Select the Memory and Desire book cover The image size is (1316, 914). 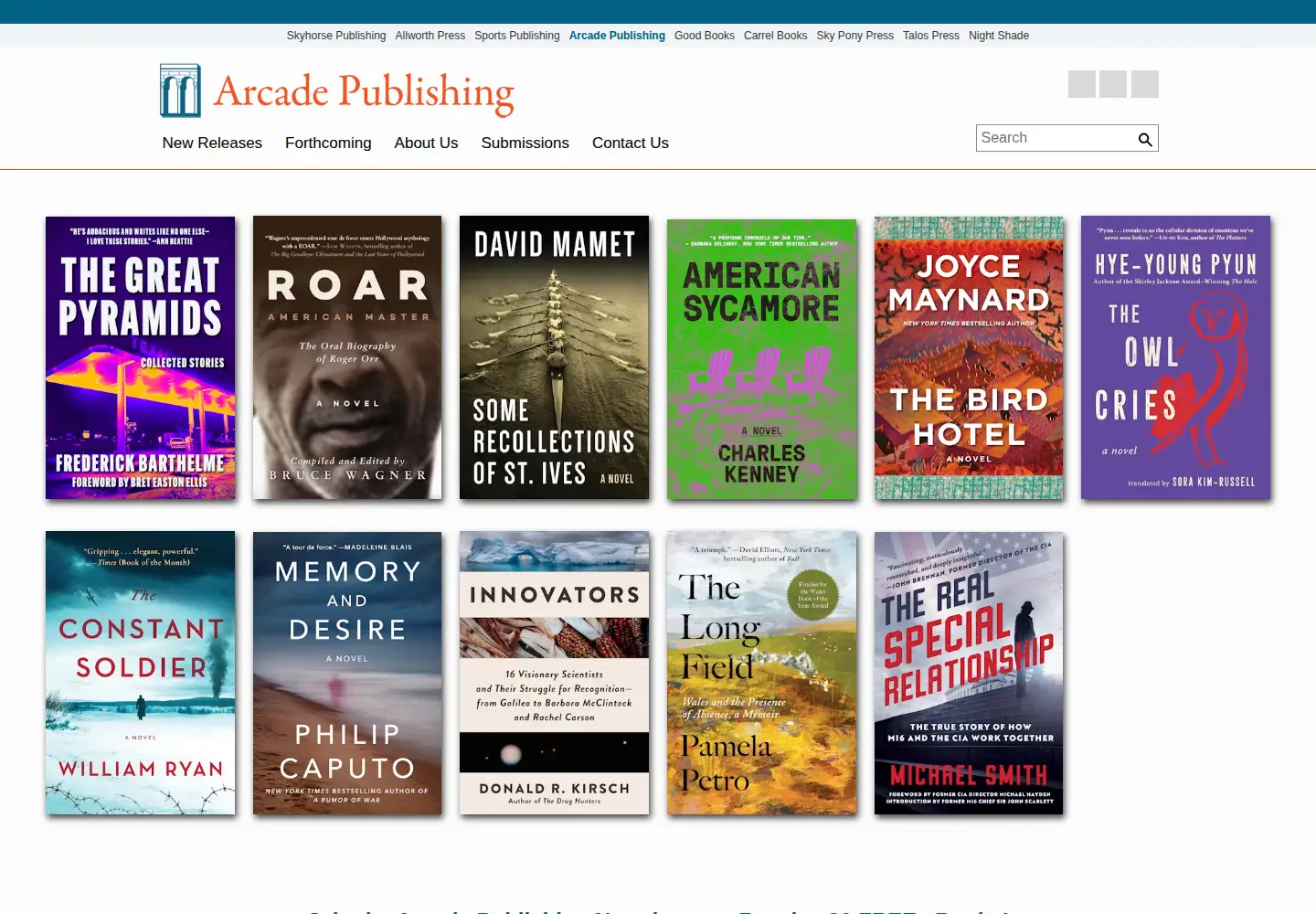(x=347, y=673)
